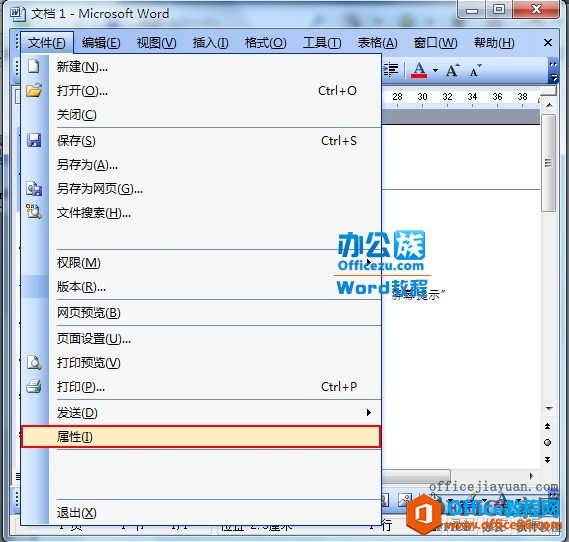The image size is (569, 542).
Task: Click vertical scrollbar up arrow
Action: [x=549, y=106]
